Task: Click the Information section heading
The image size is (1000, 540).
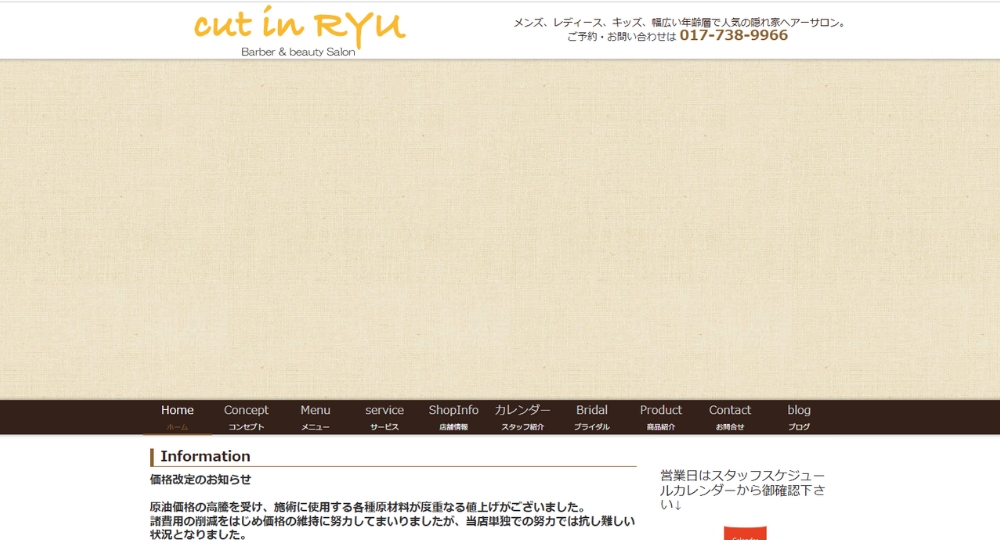Action: [206, 457]
